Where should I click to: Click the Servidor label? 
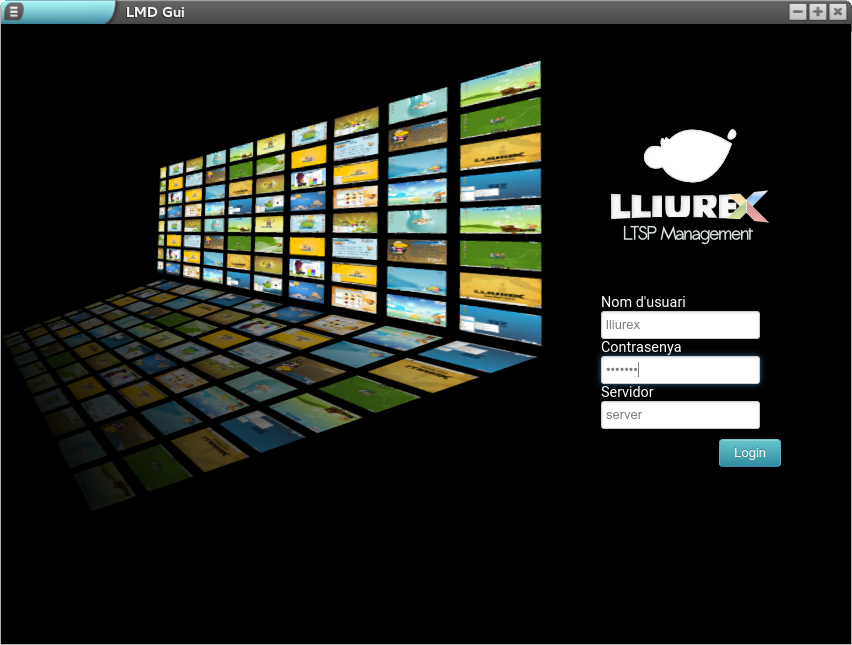point(627,392)
